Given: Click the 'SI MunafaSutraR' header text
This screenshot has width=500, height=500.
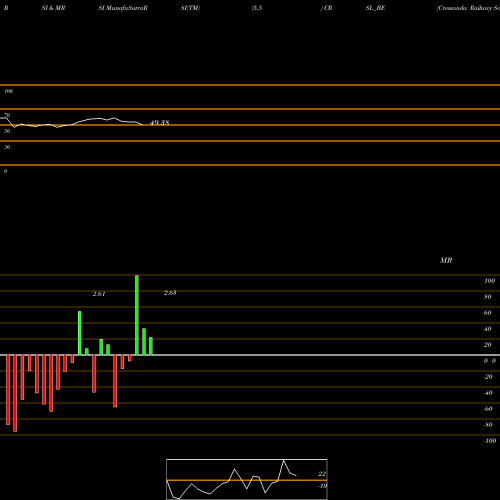Looking at the screenshot, I should pos(123,8).
